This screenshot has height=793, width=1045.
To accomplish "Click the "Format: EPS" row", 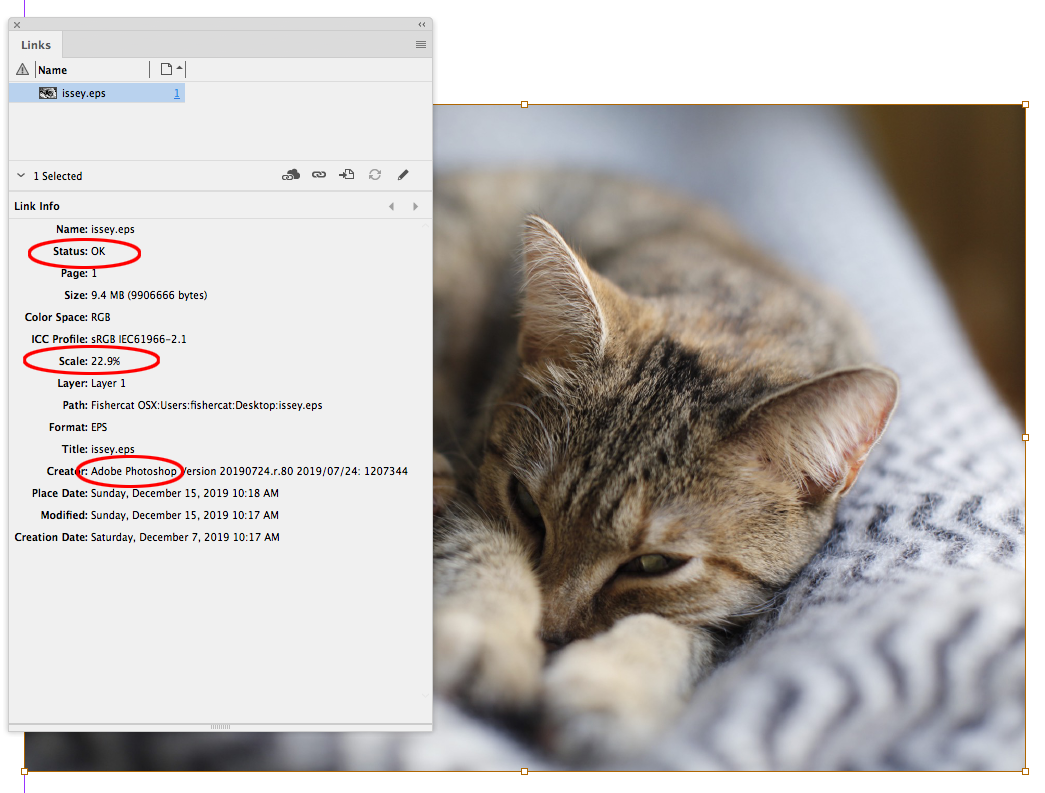I will 78,427.
